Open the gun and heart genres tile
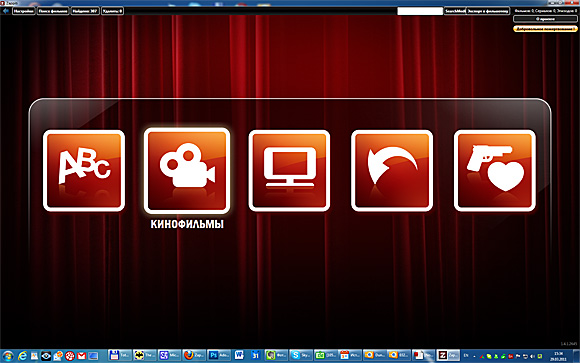 [x=495, y=171]
